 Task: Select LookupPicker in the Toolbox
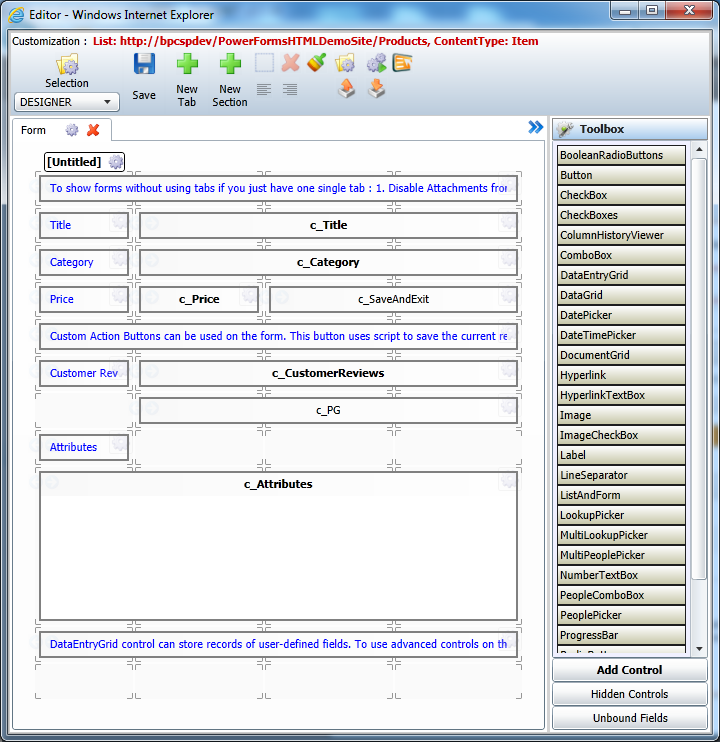622,515
